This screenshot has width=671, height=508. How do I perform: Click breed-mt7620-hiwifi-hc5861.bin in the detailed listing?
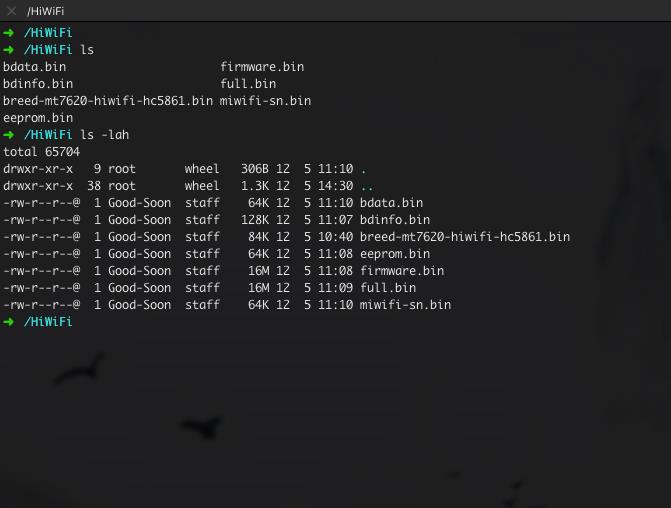(465, 237)
